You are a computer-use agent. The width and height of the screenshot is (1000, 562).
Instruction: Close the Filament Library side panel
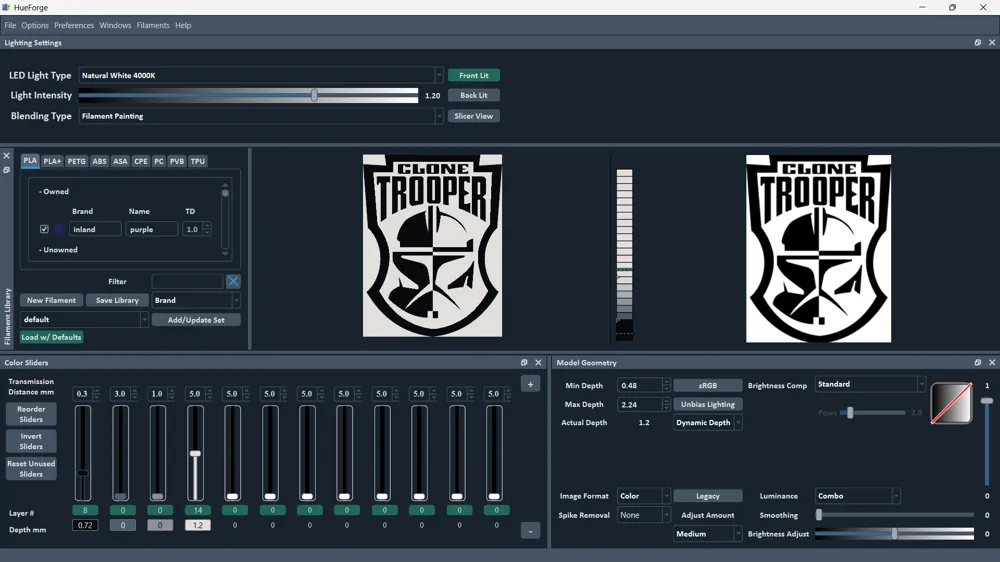point(6,156)
